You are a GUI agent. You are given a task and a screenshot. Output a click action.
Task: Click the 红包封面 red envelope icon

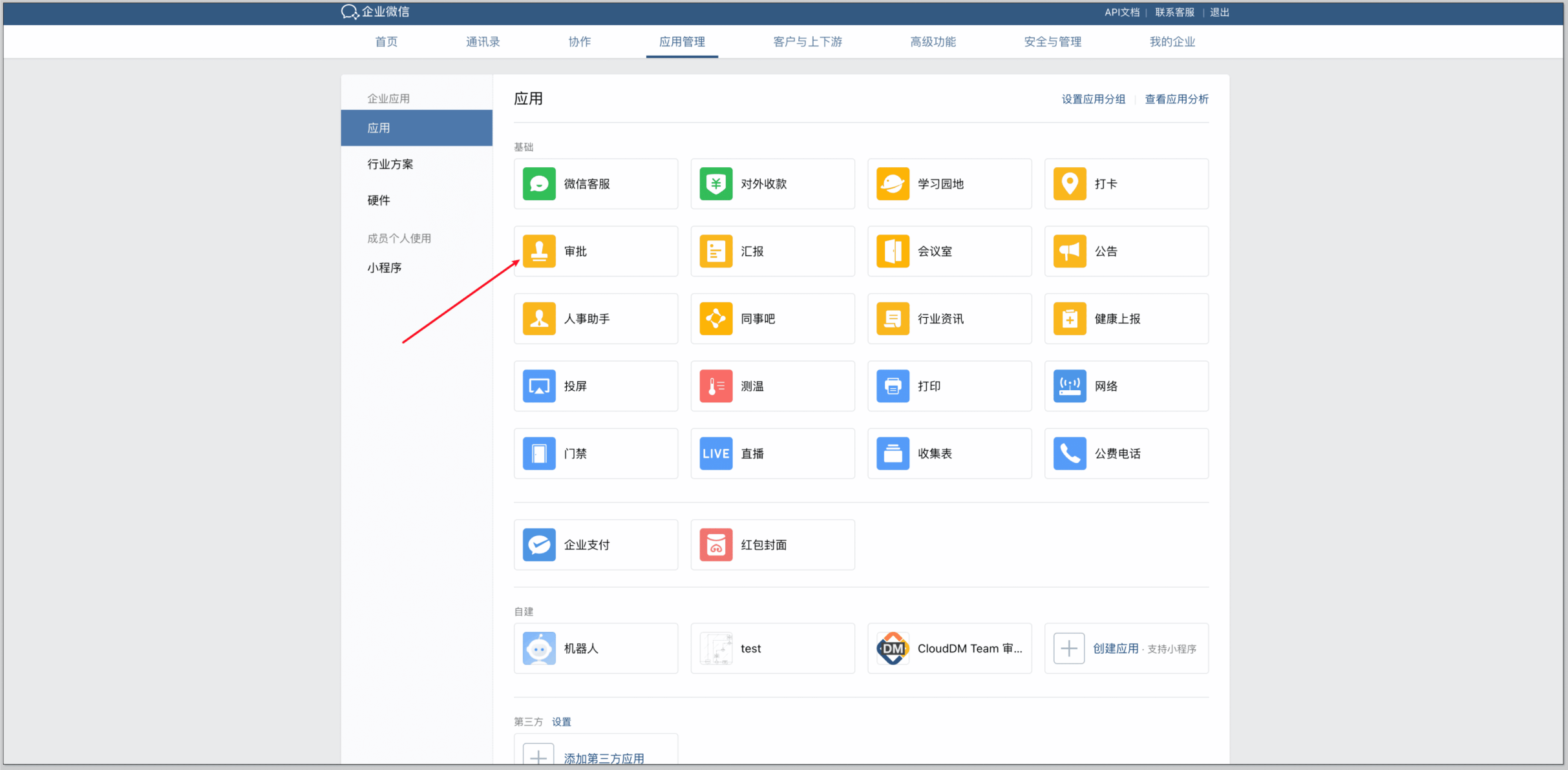715,545
